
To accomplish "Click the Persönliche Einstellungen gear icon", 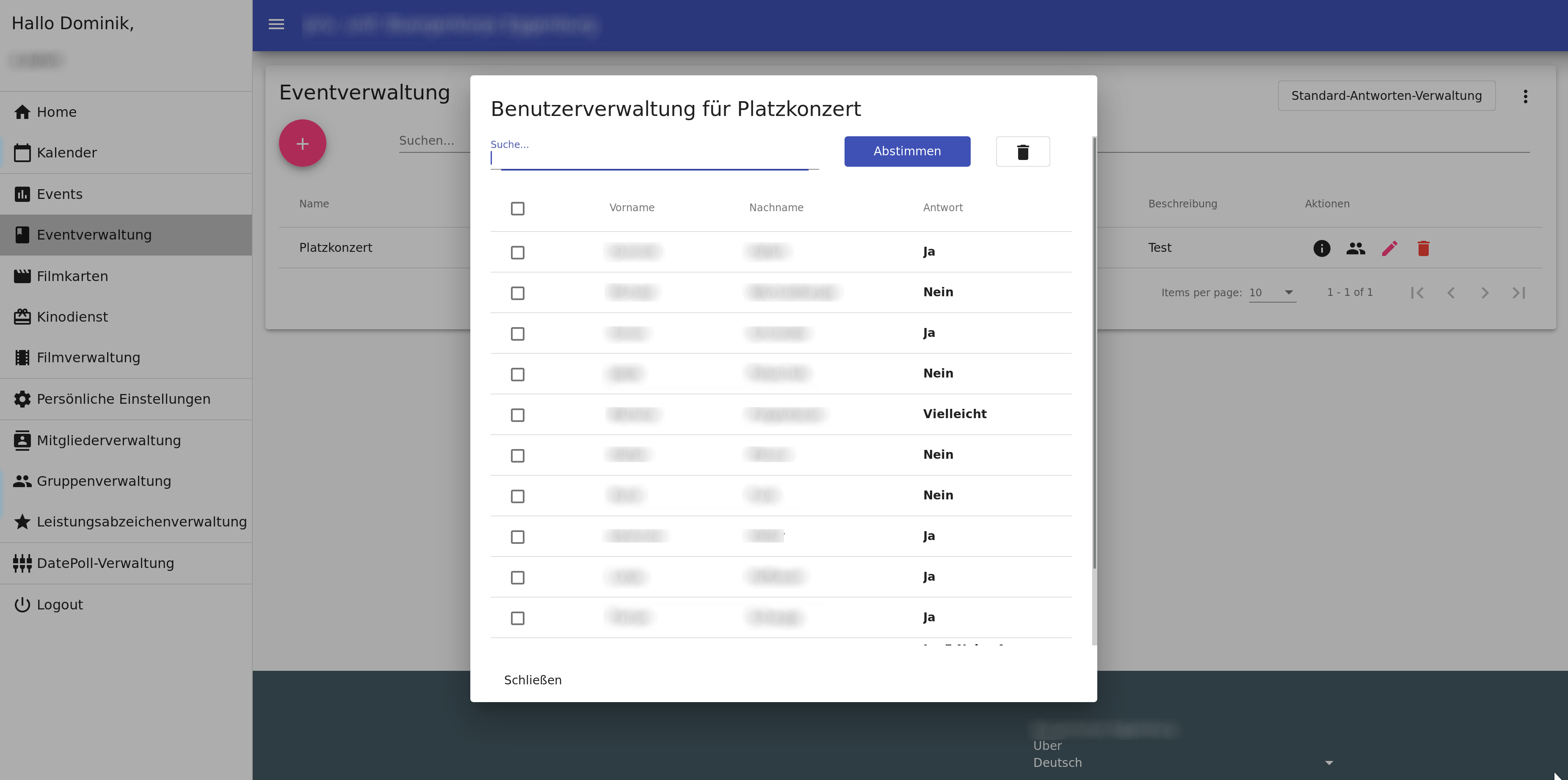I will [22, 399].
